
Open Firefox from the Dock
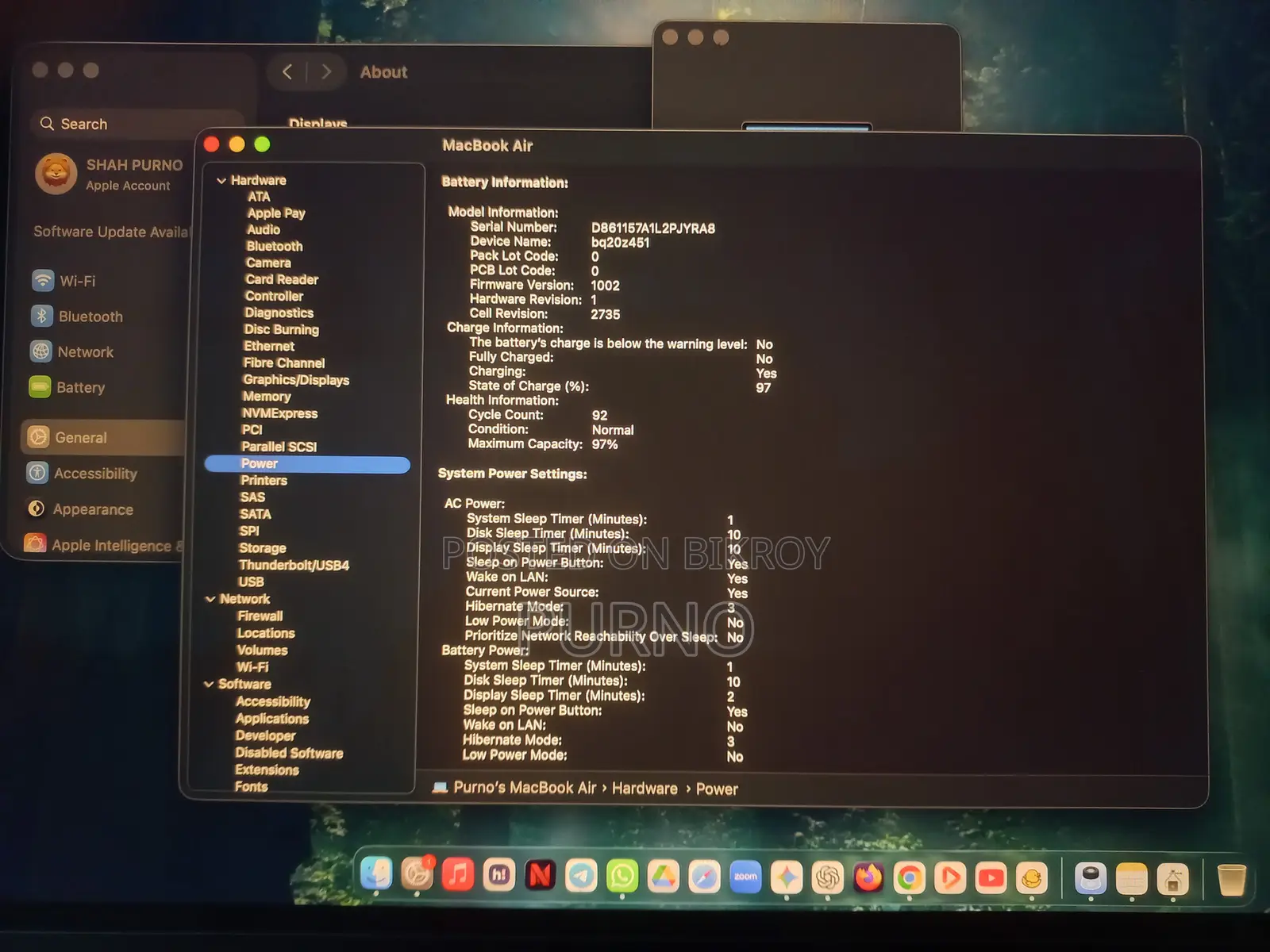click(x=868, y=877)
